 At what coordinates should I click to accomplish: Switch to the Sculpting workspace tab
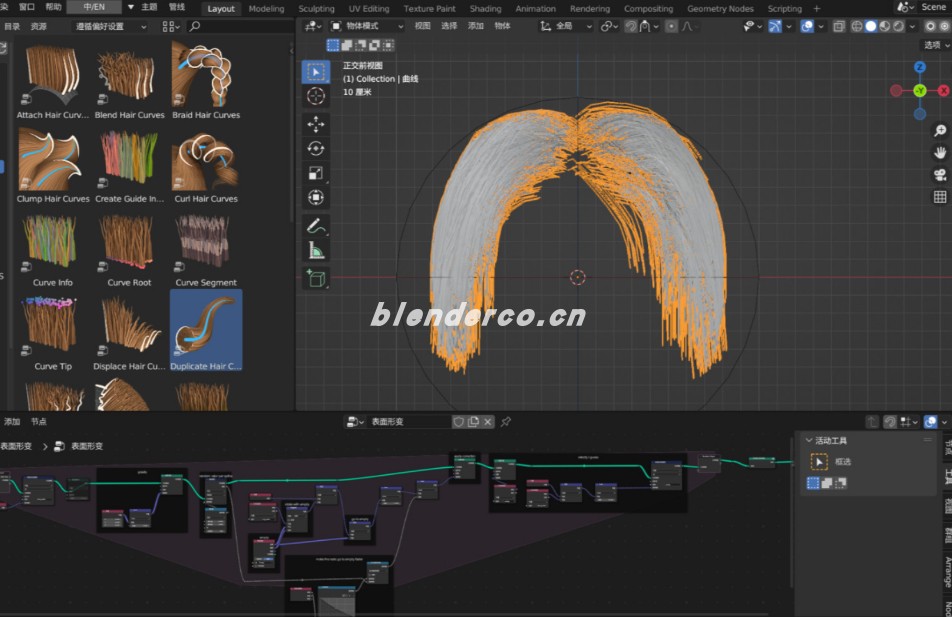316,9
